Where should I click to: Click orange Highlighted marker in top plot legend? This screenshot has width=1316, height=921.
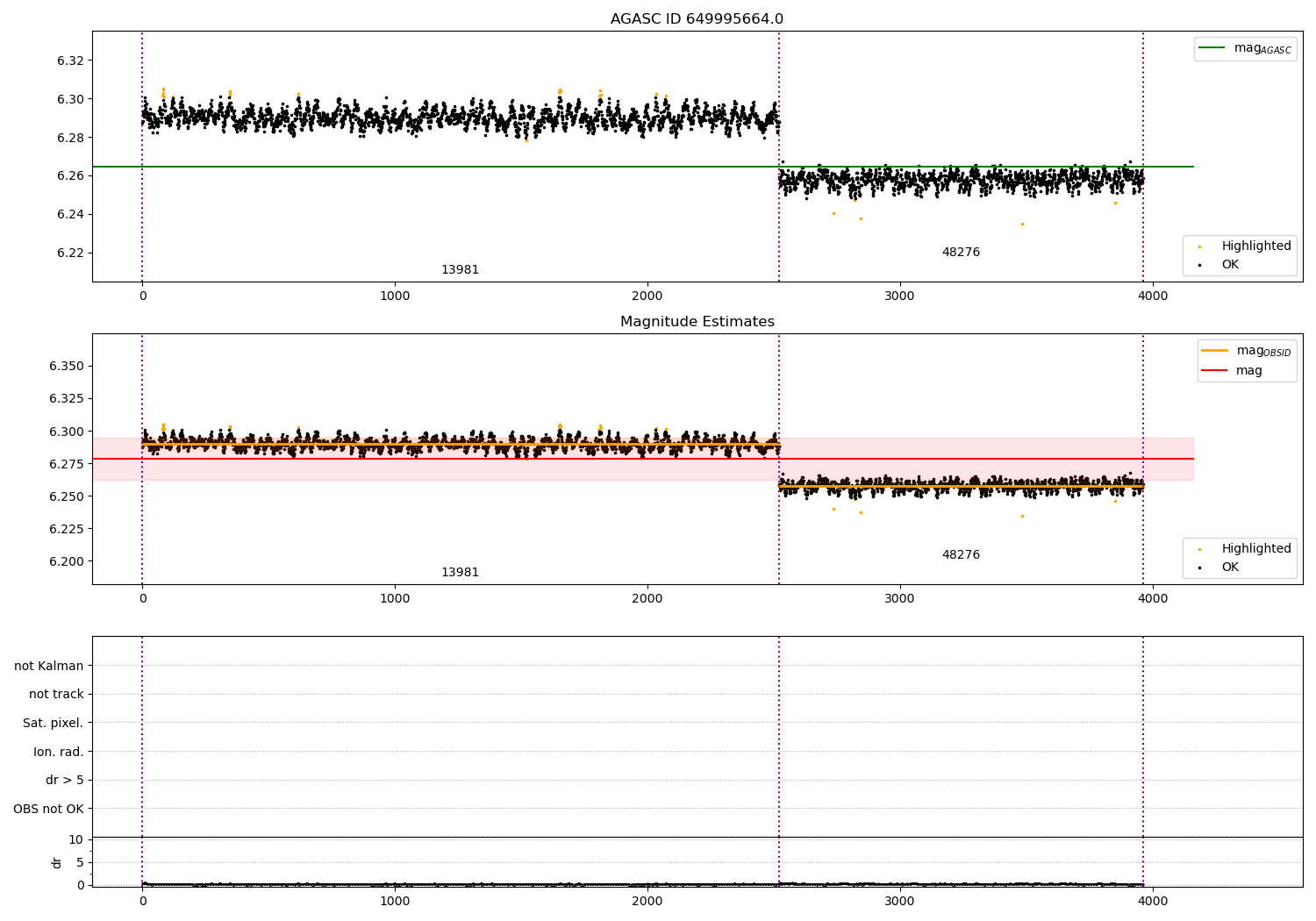1199,246
